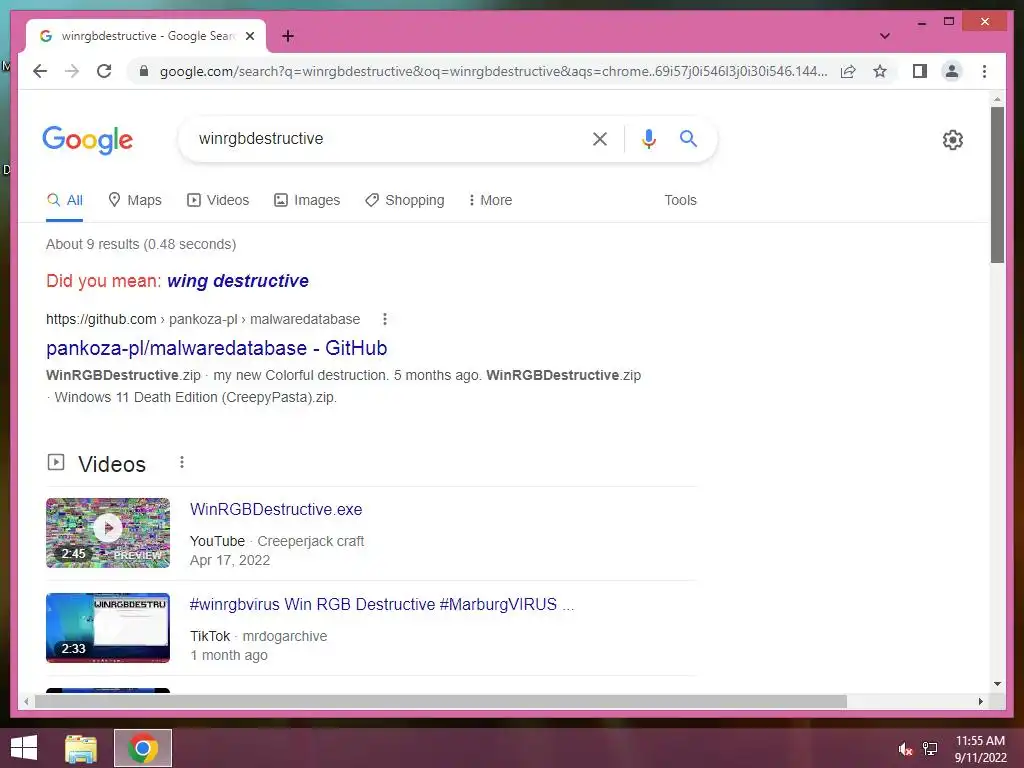
Task: View site information via the padlock icon
Action: 144,71
